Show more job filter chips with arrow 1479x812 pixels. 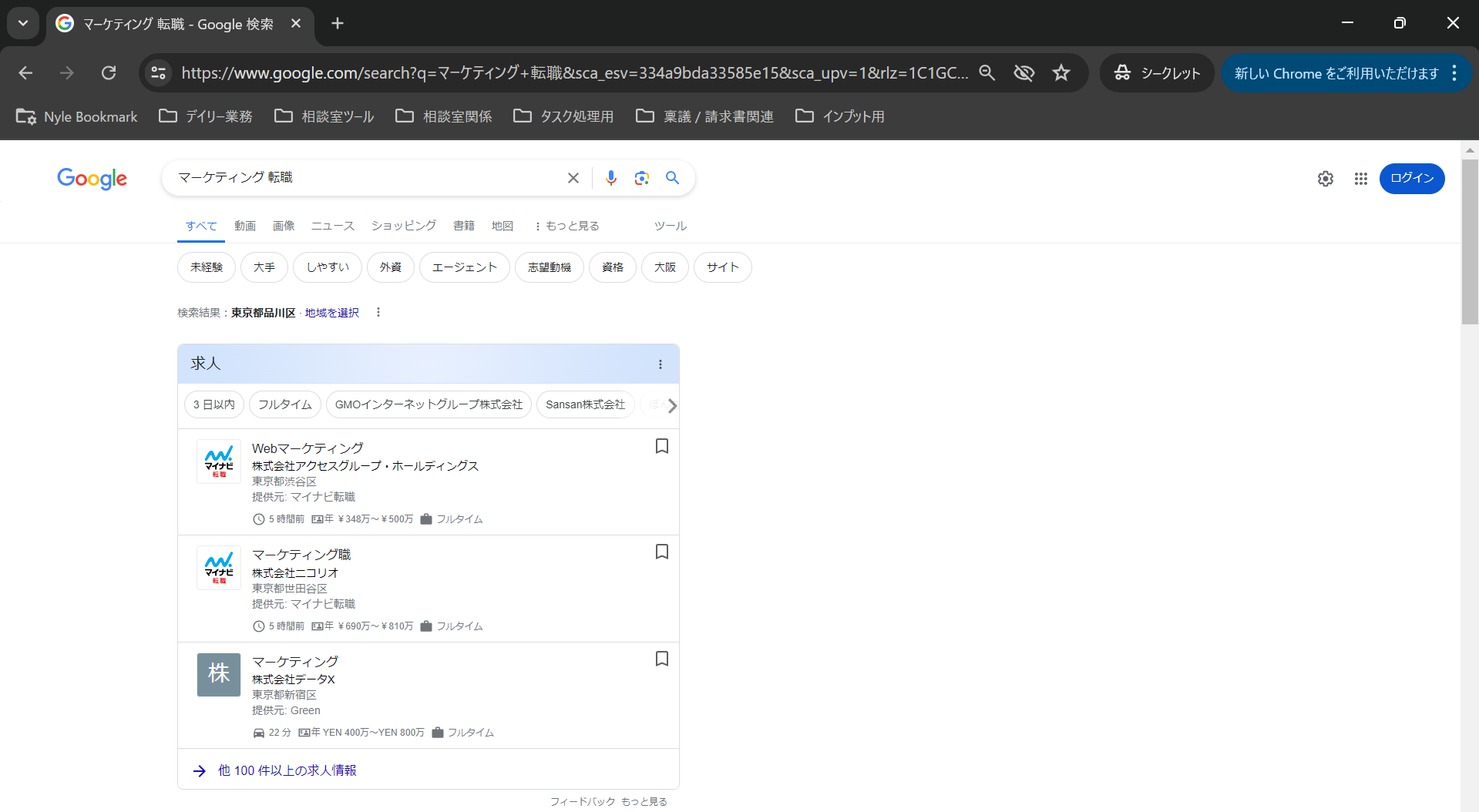pyautogui.click(x=672, y=405)
